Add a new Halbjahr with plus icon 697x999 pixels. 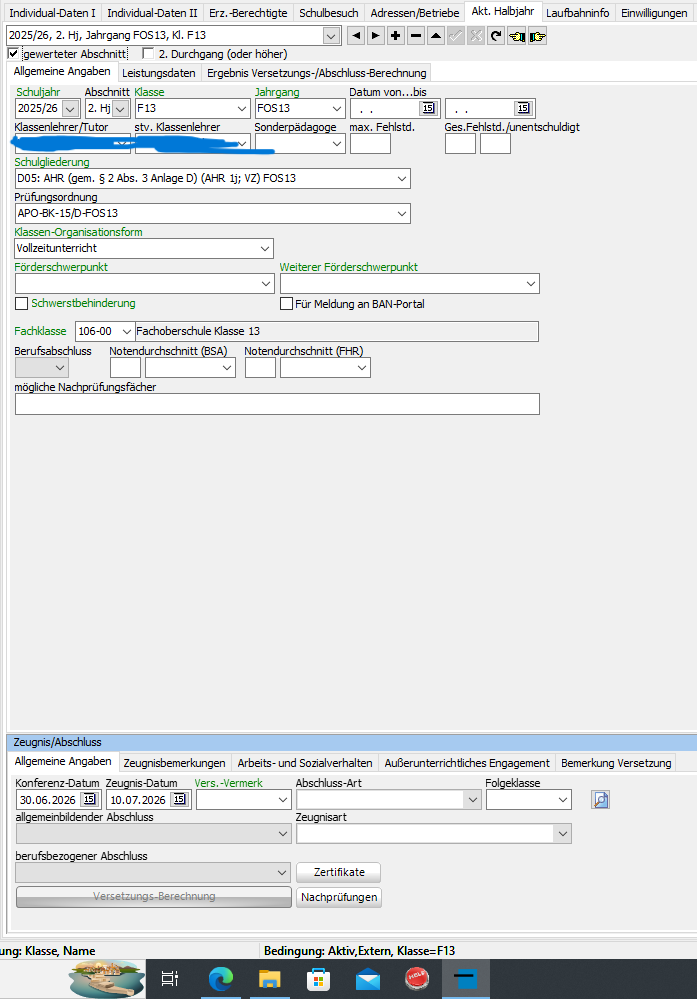tap(396, 36)
